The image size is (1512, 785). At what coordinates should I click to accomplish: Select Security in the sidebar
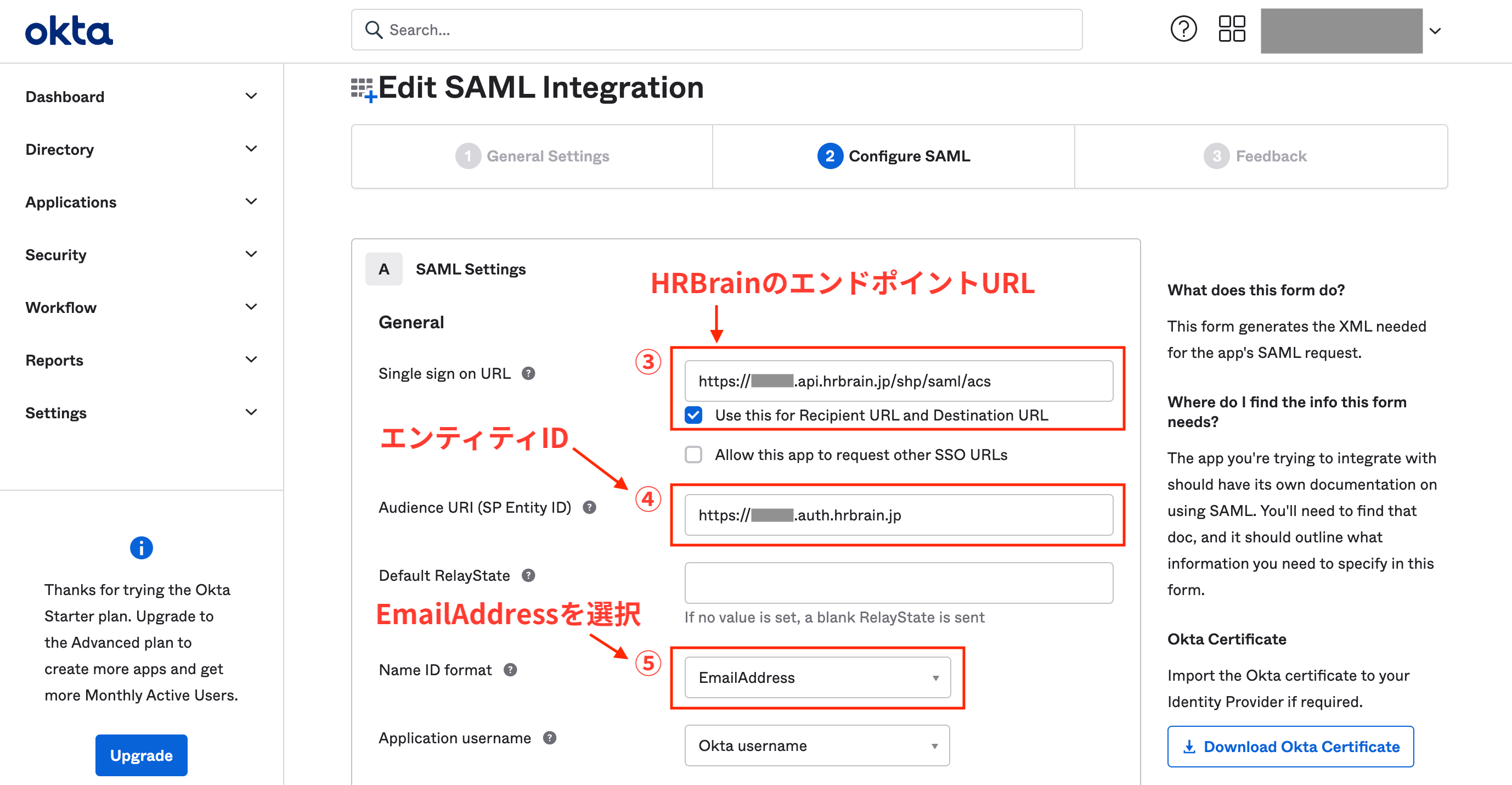(x=56, y=254)
